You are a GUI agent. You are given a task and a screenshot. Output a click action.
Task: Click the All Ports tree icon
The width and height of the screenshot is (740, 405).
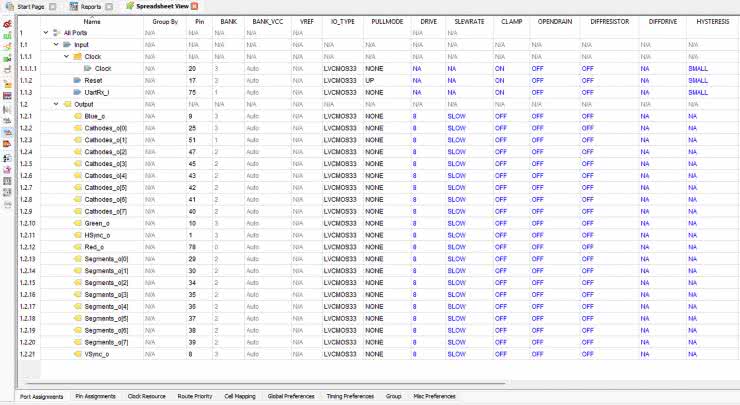56,33
